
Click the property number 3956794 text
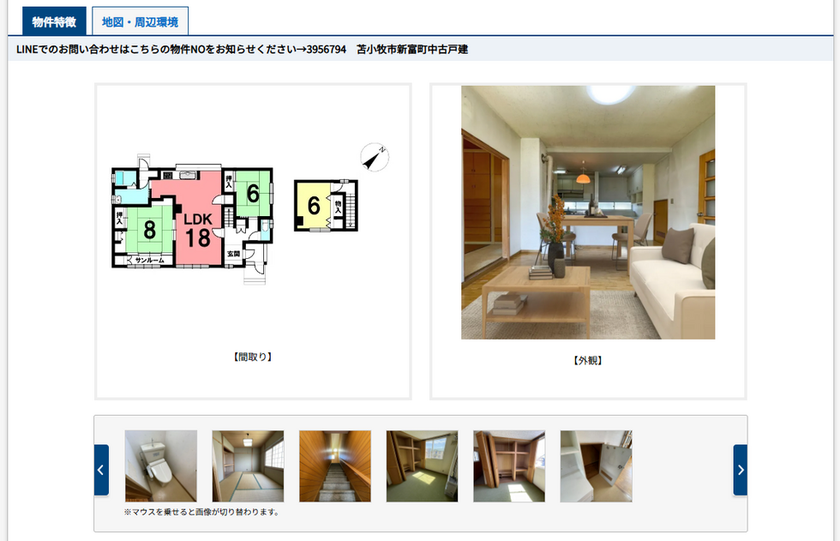click(326, 50)
